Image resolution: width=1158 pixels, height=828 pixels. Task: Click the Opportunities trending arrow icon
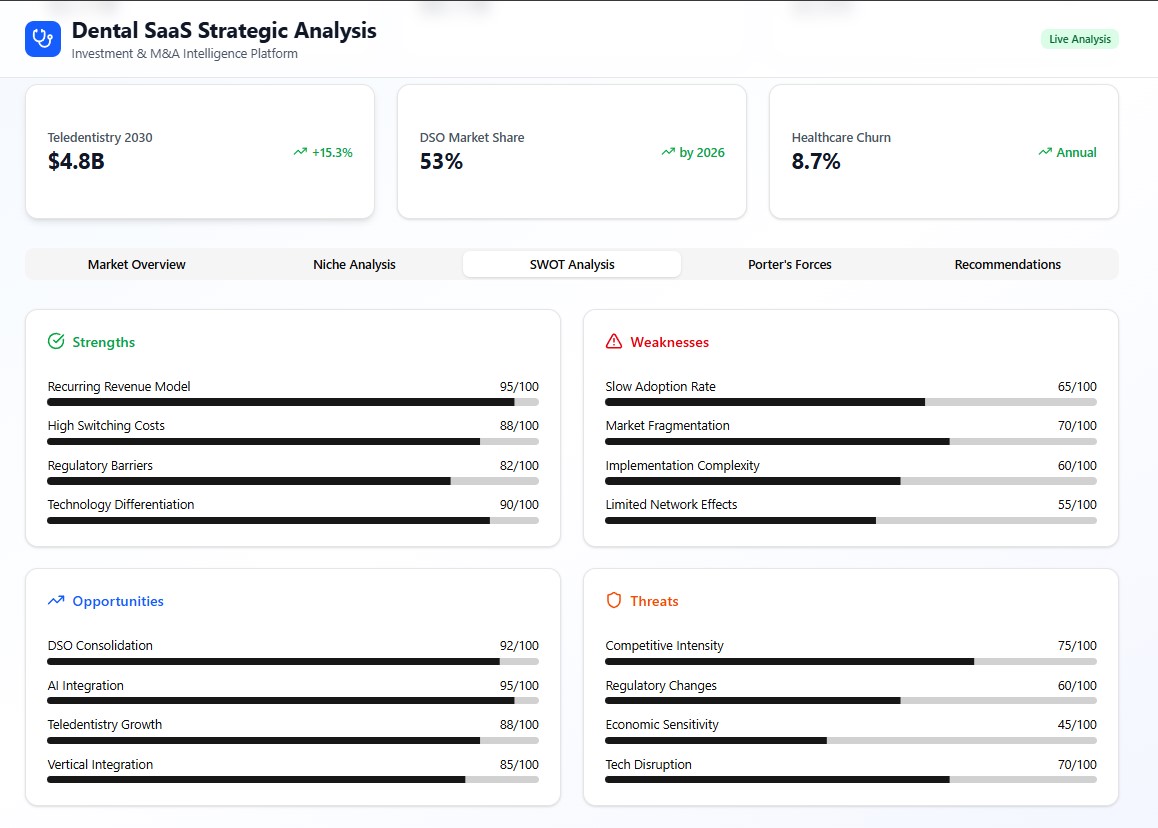coord(56,601)
